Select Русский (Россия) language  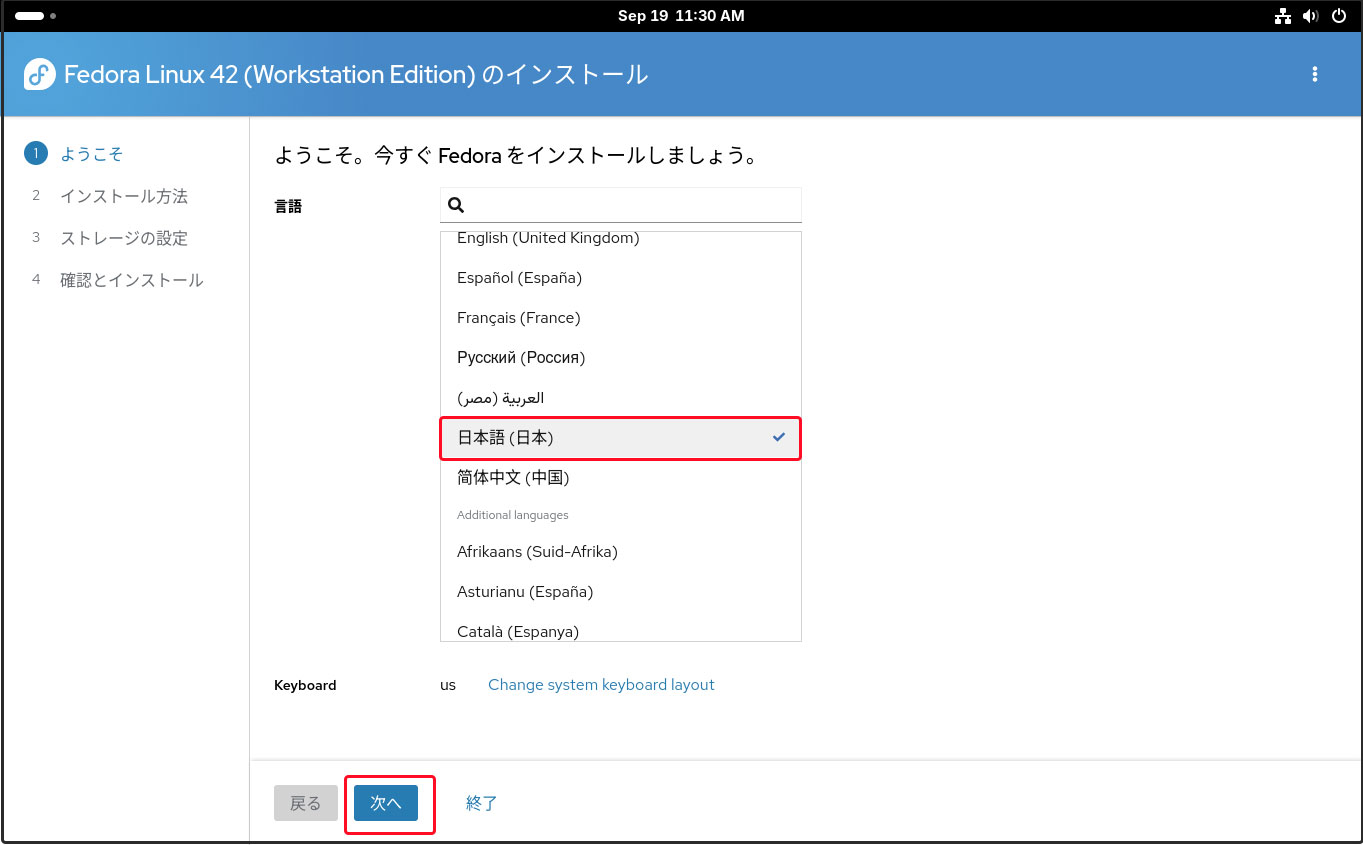621,358
